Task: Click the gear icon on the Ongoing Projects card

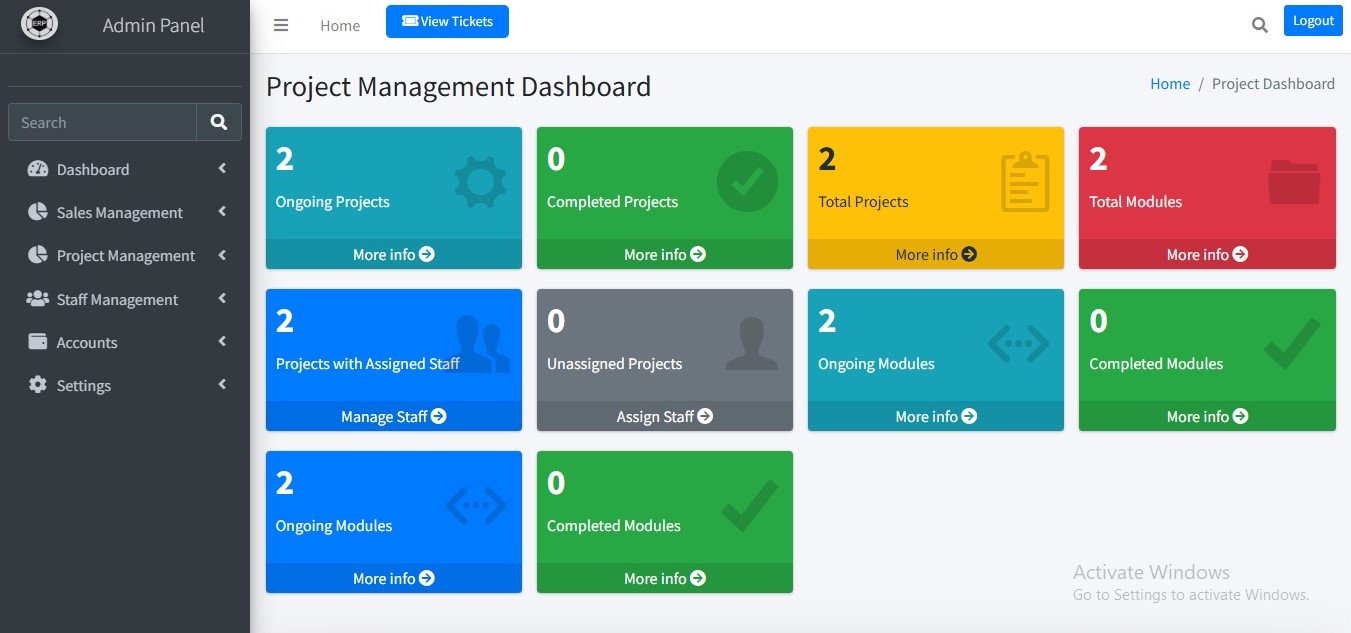Action: coord(479,180)
